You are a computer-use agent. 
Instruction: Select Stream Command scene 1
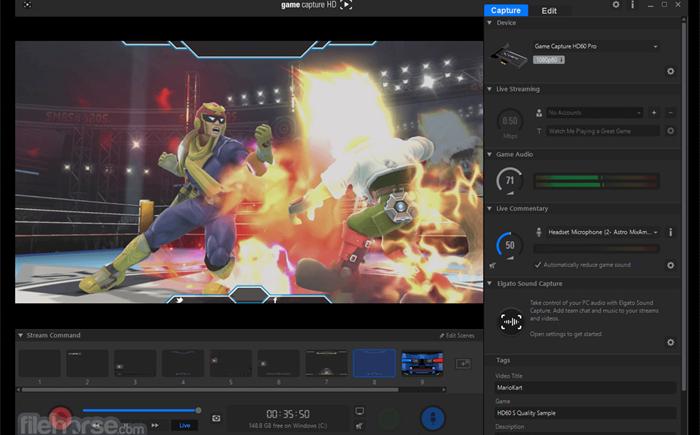(39, 363)
